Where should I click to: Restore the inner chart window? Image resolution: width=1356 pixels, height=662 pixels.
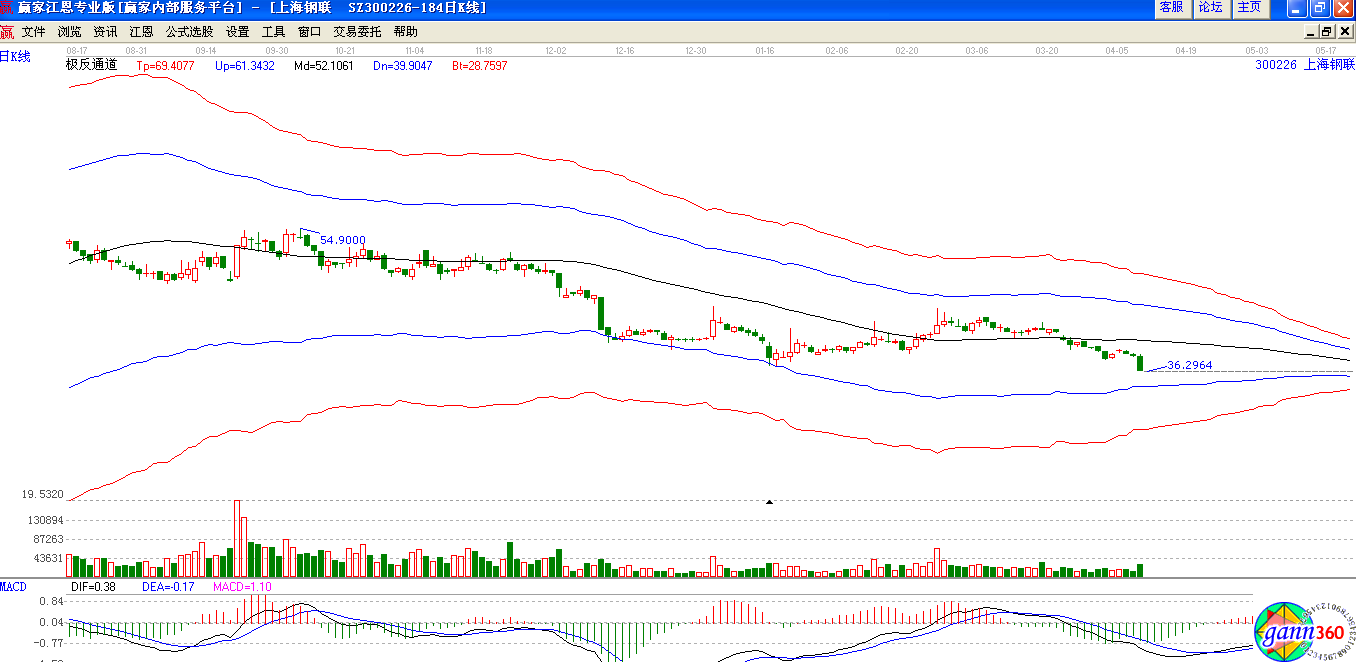click(x=1326, y=31)
